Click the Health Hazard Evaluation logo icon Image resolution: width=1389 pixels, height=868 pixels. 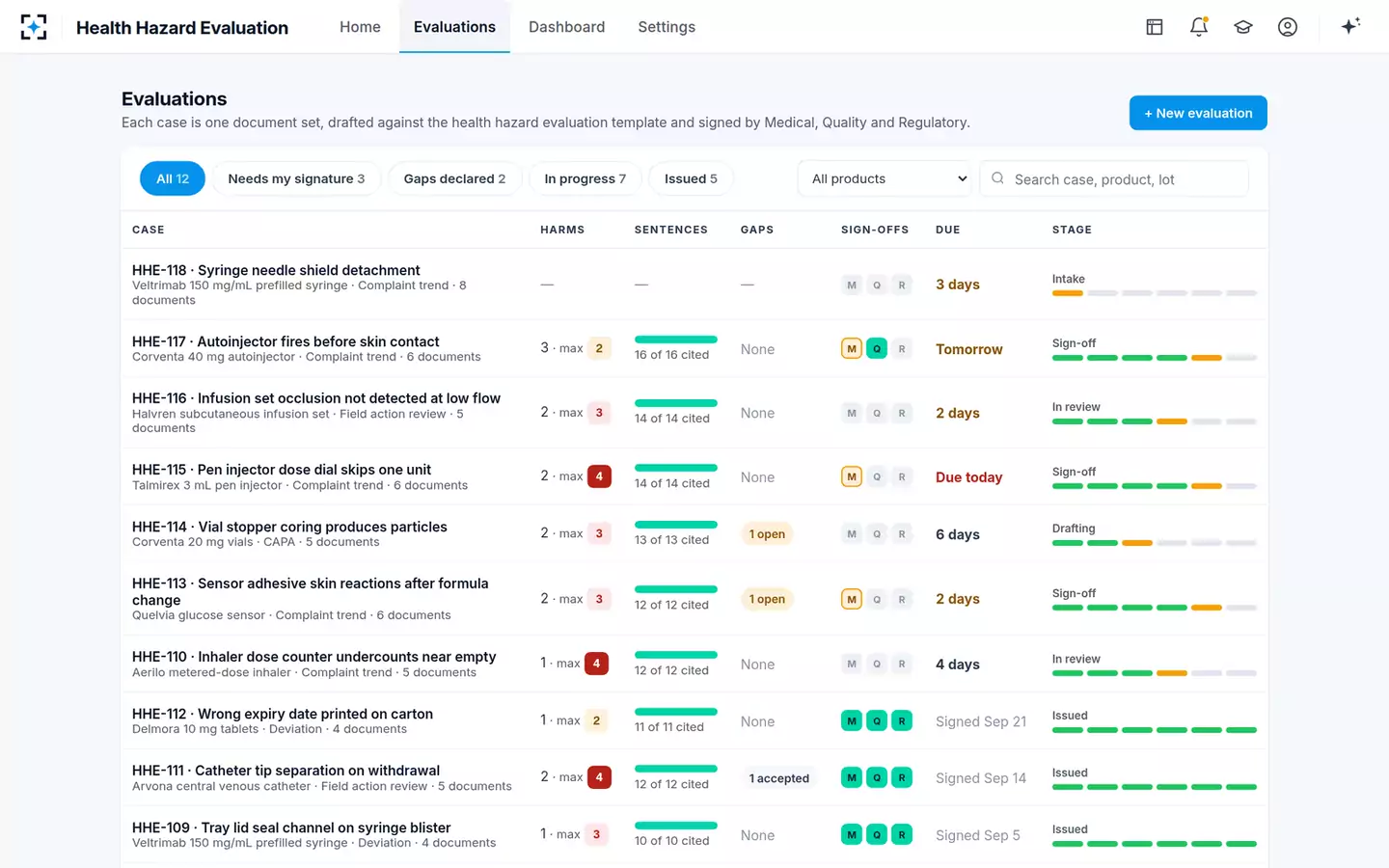[x=34, y=27]
